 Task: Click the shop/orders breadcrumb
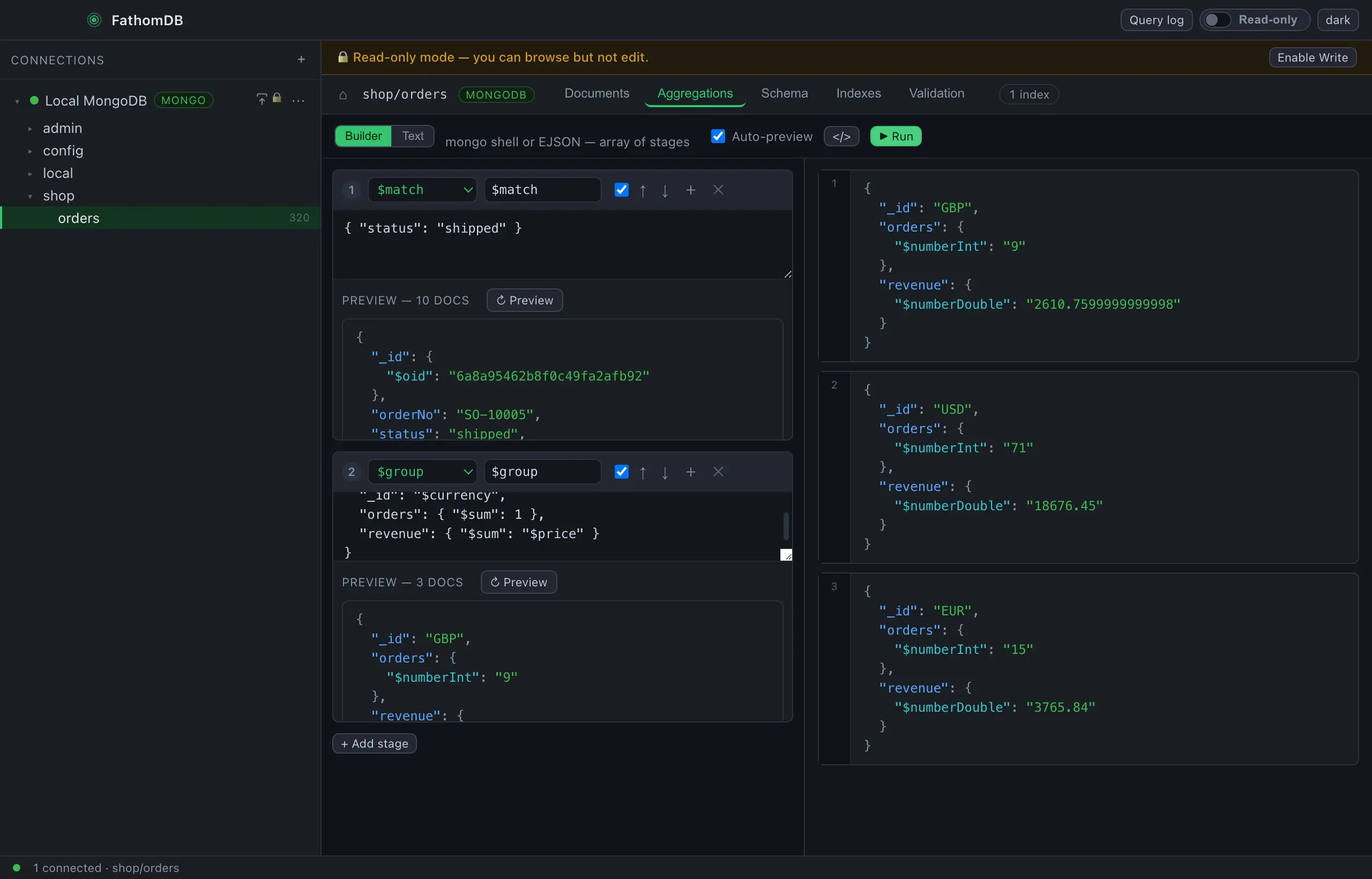(405, 94)
